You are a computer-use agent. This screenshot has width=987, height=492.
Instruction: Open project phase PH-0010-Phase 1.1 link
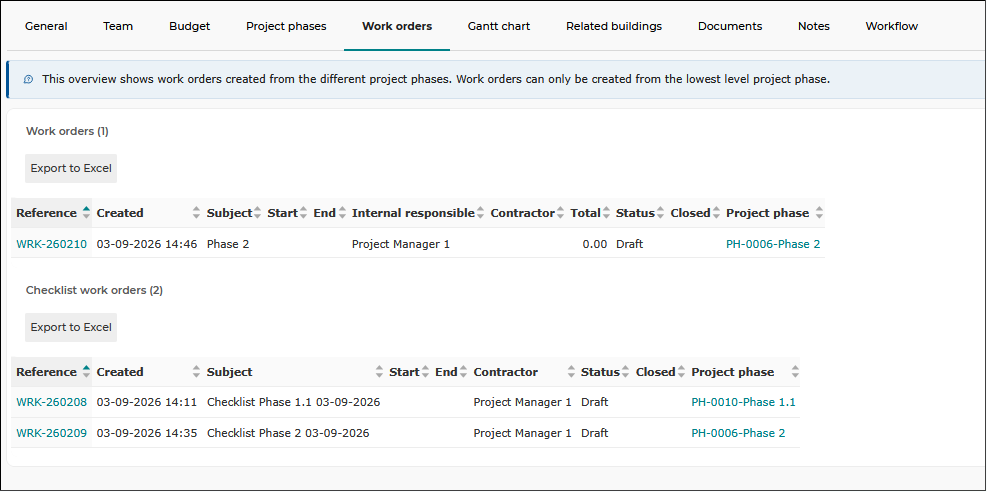pos(743,402)
